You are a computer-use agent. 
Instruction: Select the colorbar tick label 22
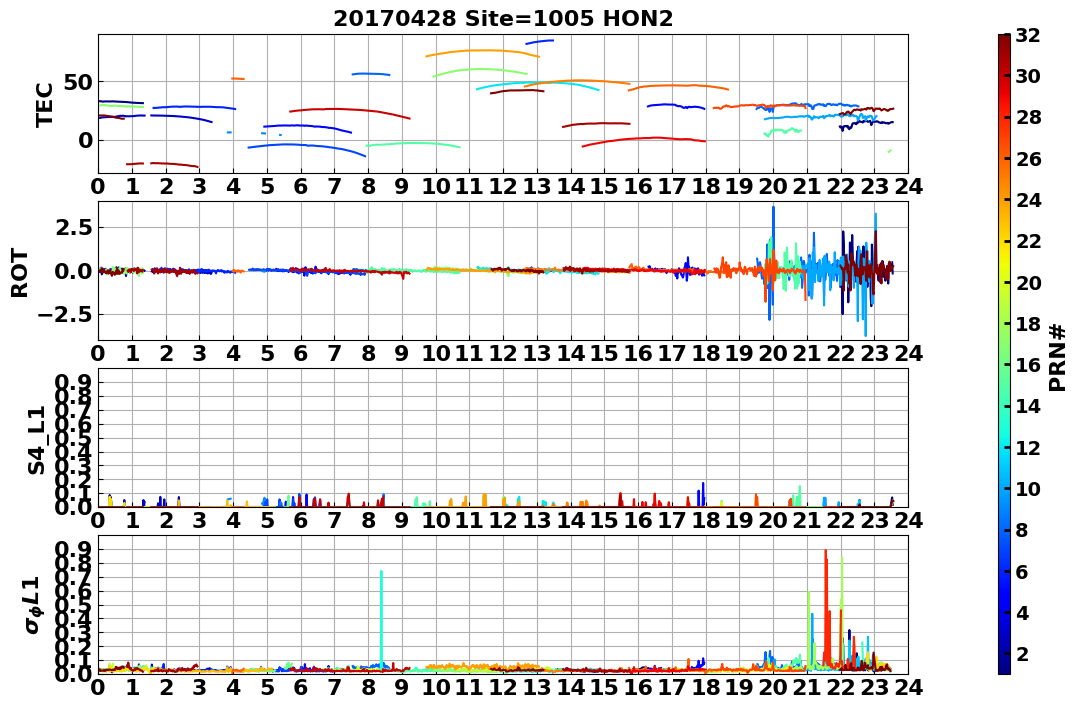(x=1027, y=241)
